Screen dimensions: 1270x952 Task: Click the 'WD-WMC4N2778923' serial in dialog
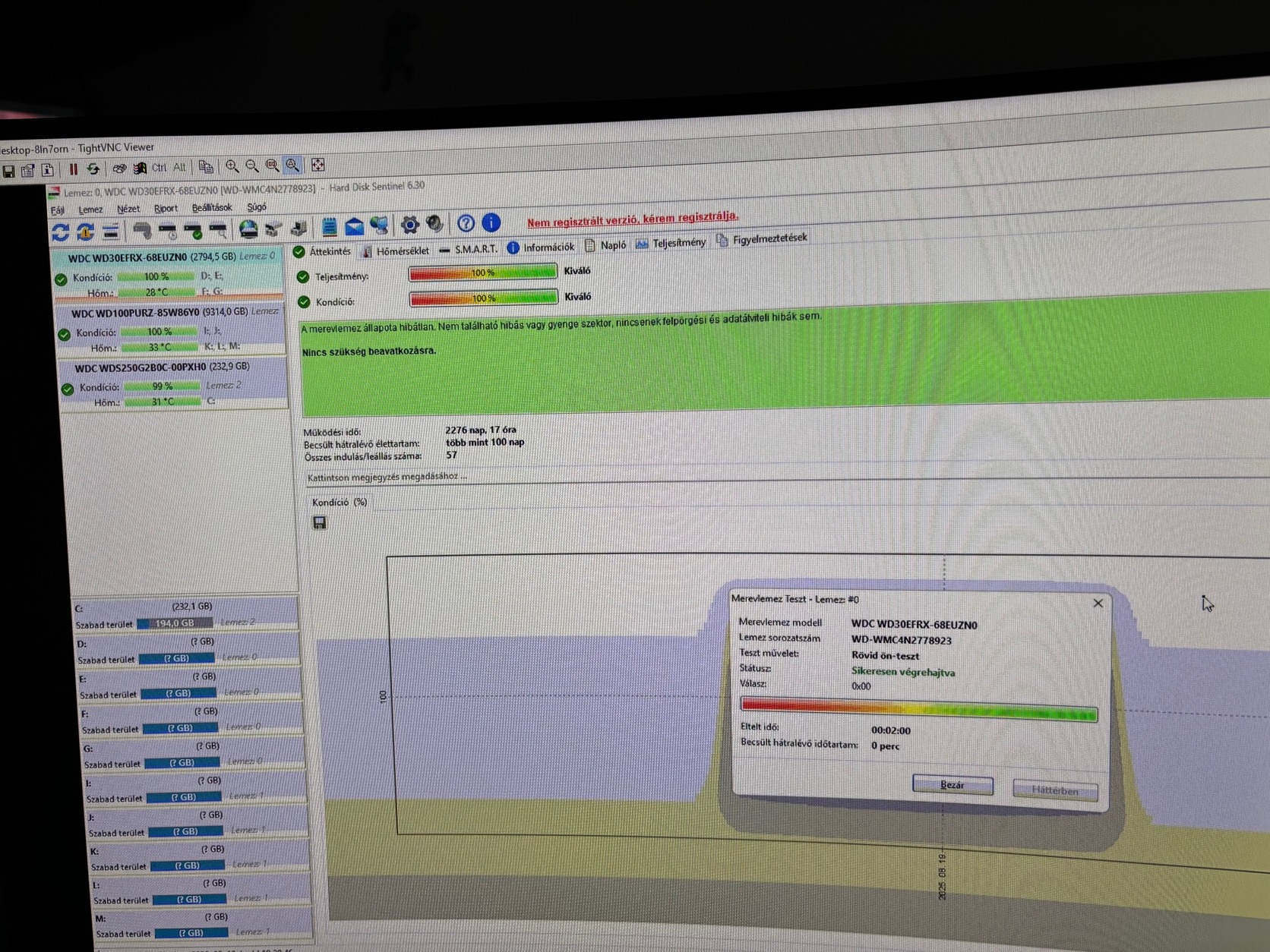(x=901, y=640)
